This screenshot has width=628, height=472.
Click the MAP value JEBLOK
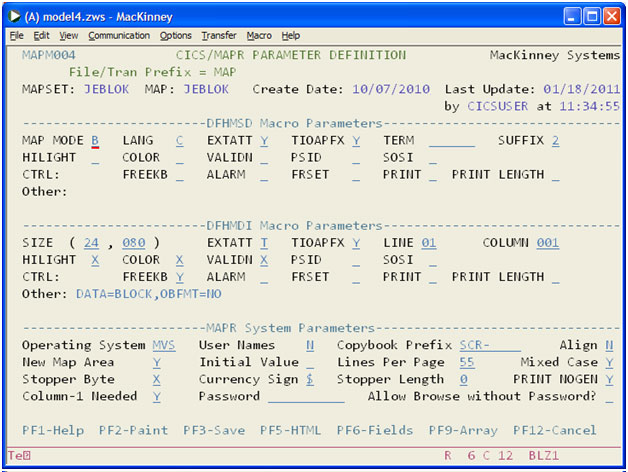tap(206, 89)
